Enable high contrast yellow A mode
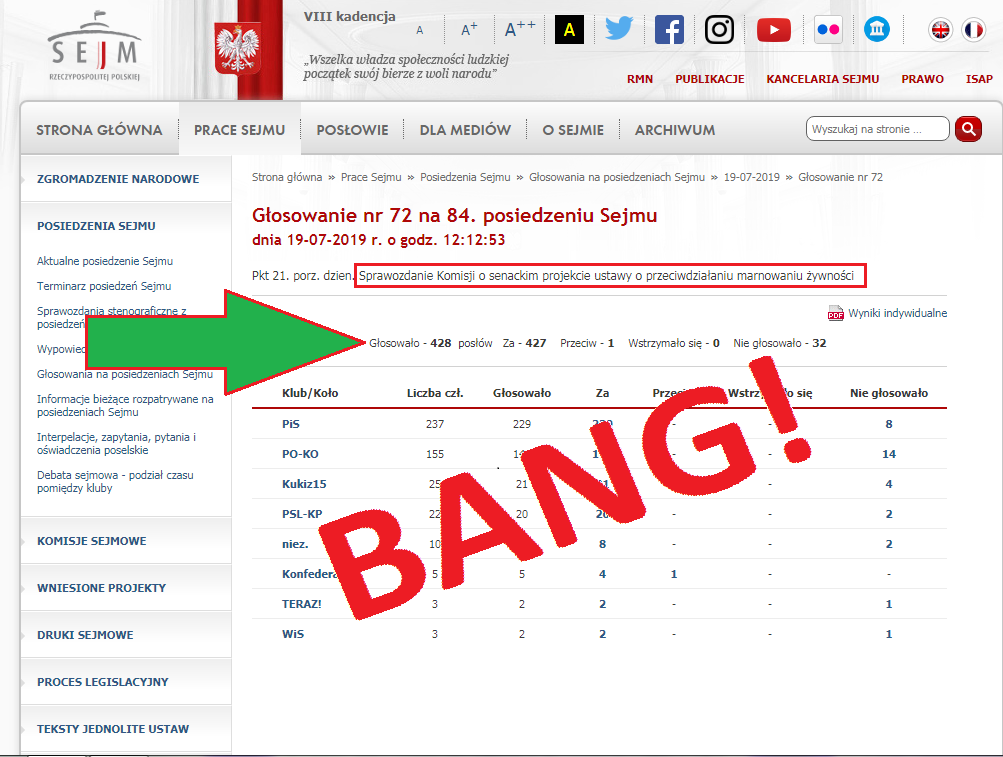 pos(569,30)
